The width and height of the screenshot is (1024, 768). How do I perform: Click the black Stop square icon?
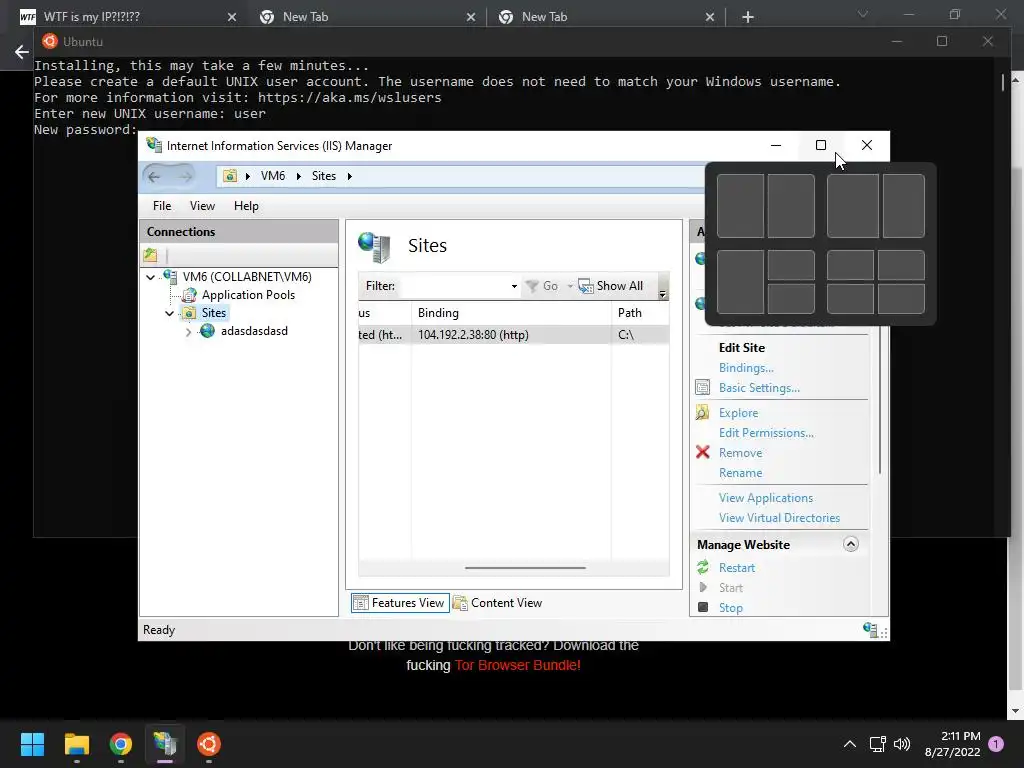[703, 607]
